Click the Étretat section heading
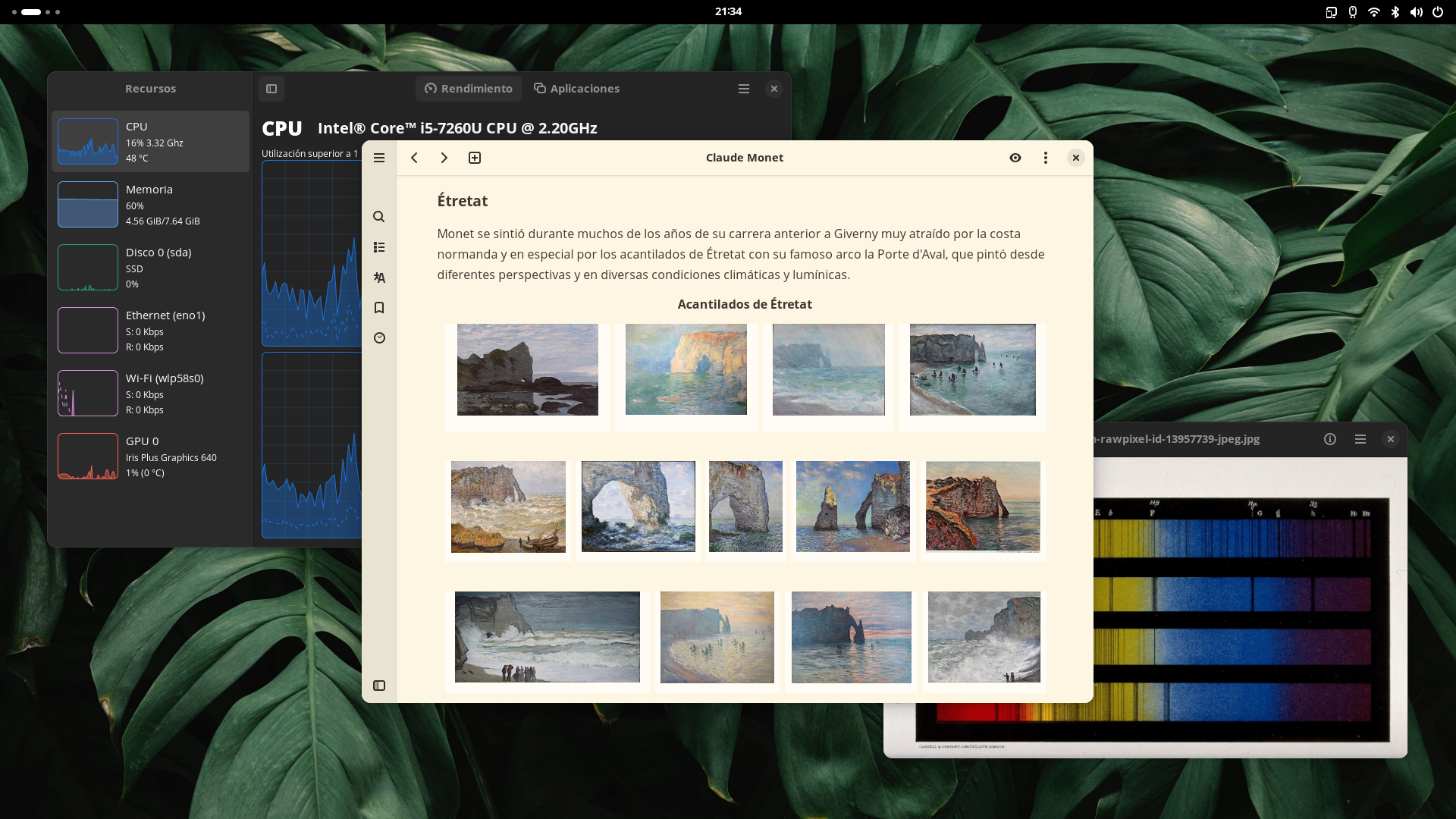Image resolution: width=1456 pixels, height=819 pixels. [463, 201]
